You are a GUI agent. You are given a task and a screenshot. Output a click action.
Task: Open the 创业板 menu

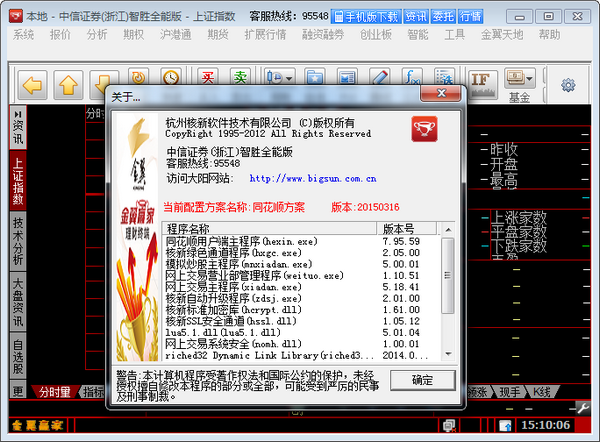pyautogui.click(x=375, y=35)
